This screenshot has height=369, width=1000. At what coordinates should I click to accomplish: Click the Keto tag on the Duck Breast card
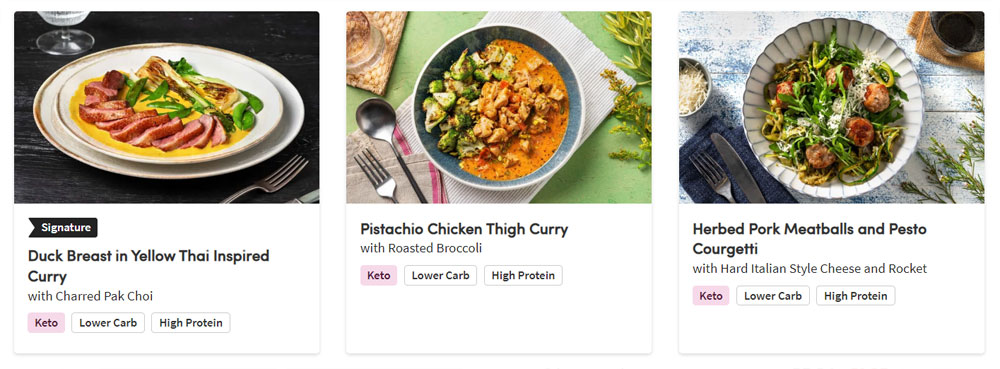click(x=46, y=322)
